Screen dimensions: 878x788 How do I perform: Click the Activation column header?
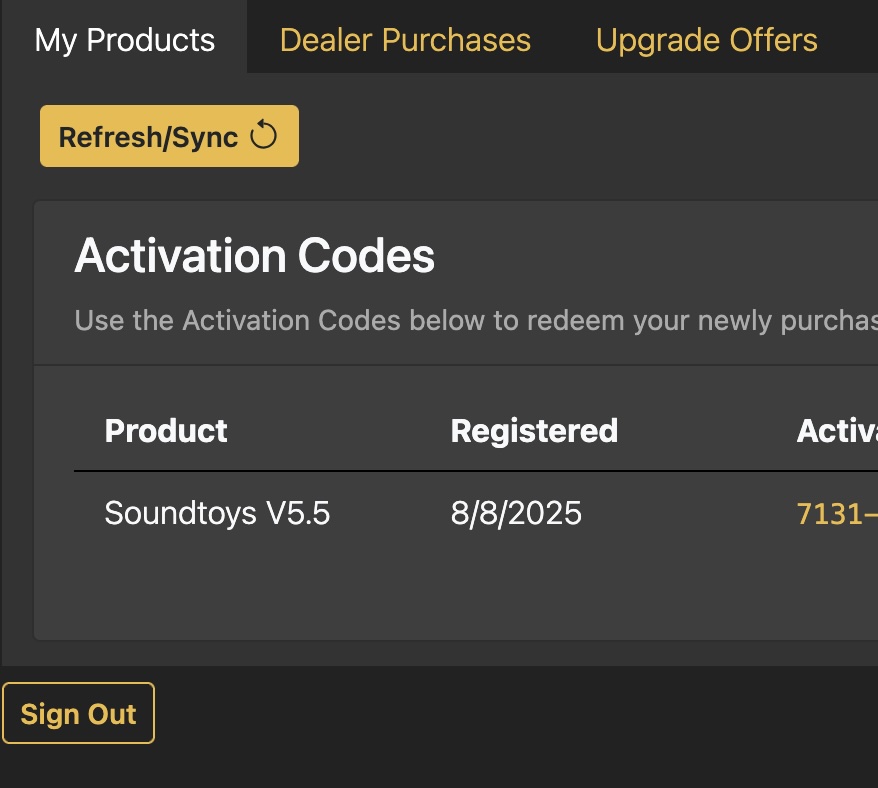pyautogui.click(x=836, y=430)
